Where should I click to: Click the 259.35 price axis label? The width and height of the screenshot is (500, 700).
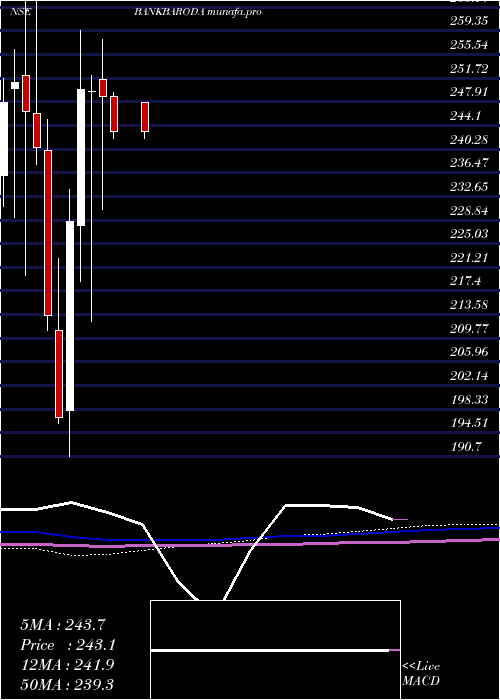[x=469, y=21]
